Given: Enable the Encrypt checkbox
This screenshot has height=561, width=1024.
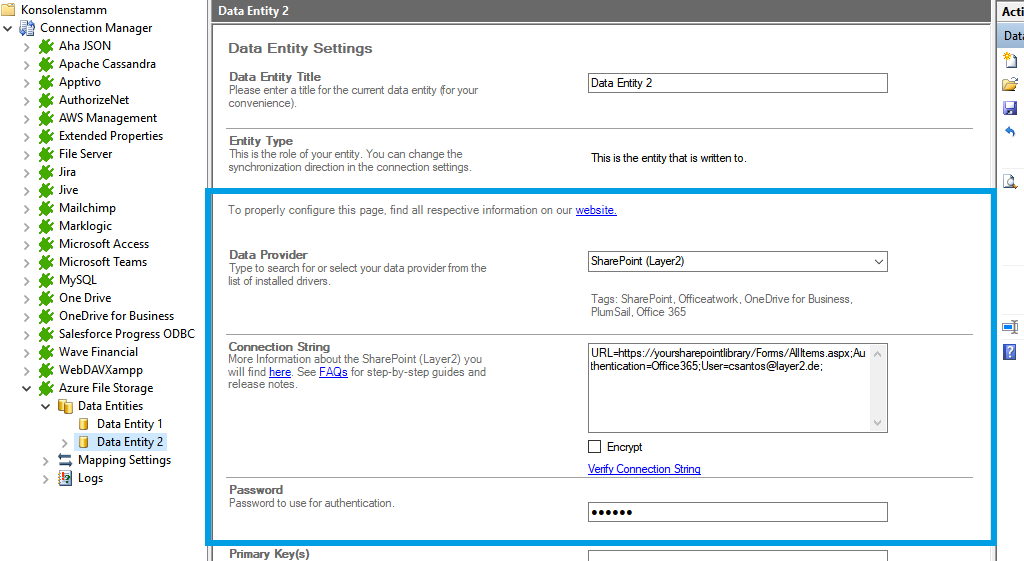Looking at the screenshot, I should tap(595, 447).
